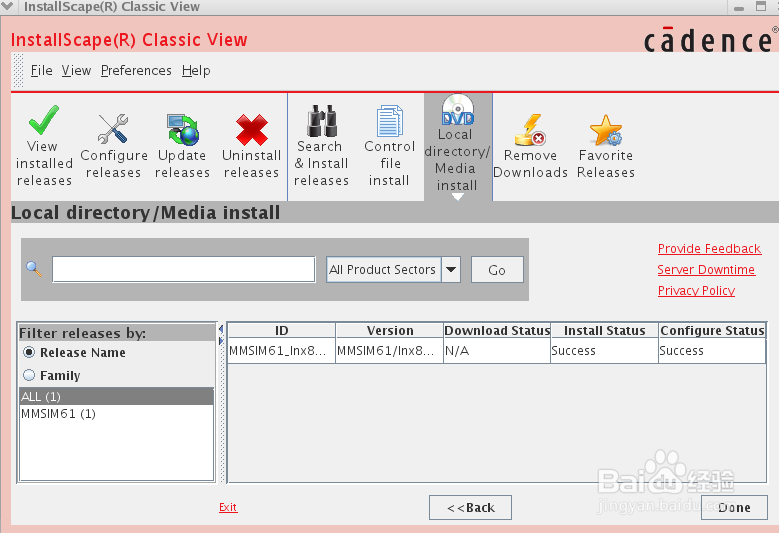Click the Done button
Viewport: 779px width, 533px height.
734,507
